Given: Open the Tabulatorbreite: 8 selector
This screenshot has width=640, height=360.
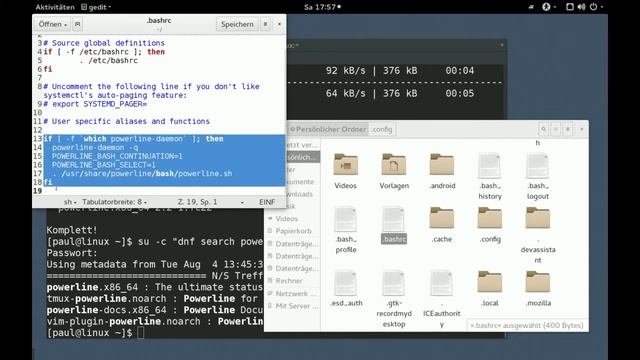Looking at the screenshot, I should pos(114,202).
